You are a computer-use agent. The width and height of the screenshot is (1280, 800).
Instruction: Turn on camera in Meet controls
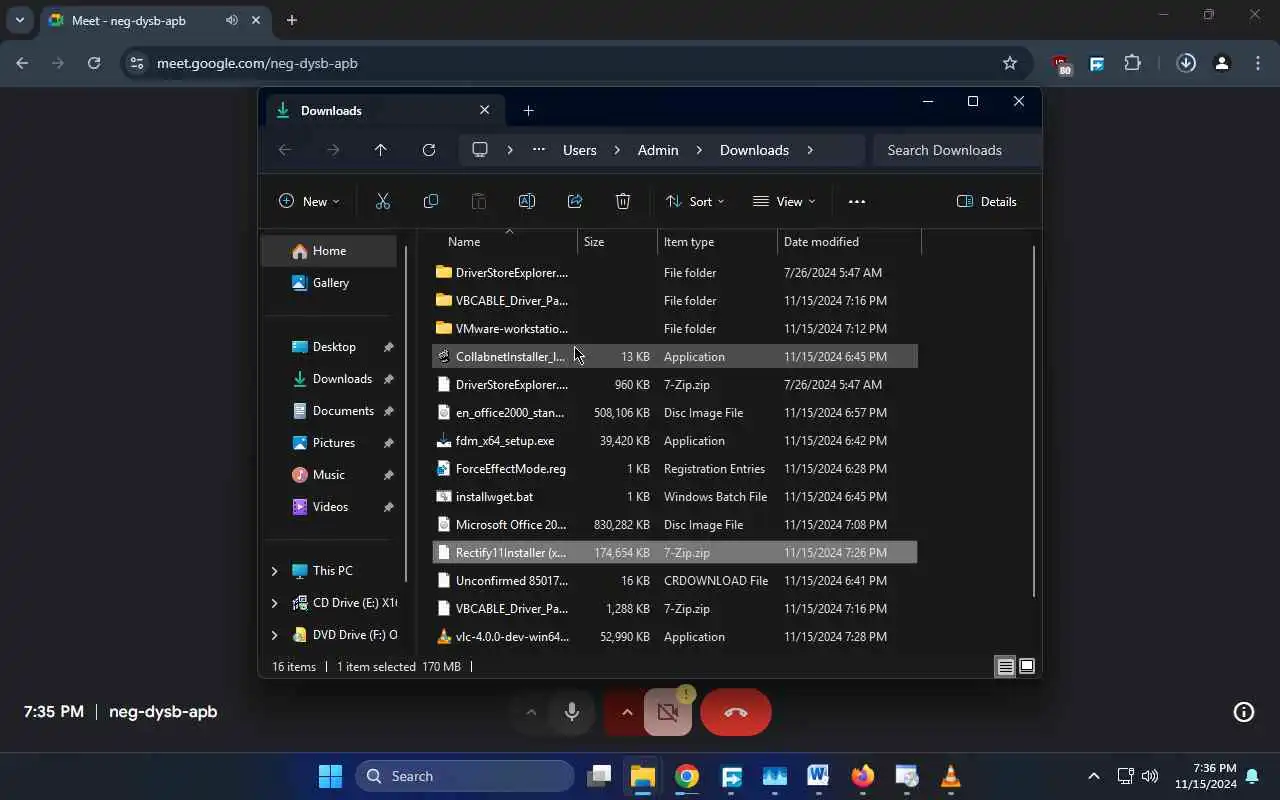668,712
